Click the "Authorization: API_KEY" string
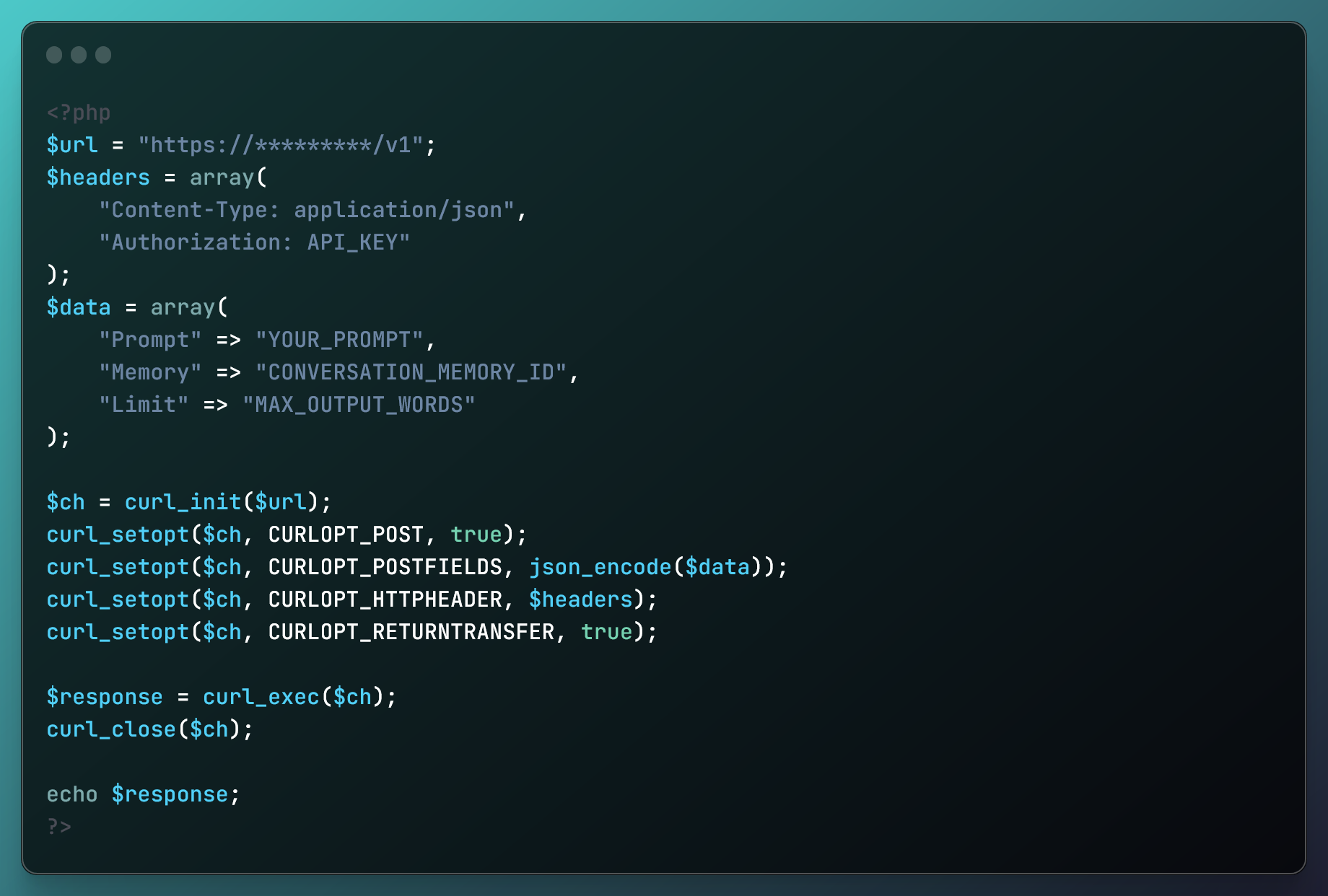Viewport: 1328px width, 896px height. pos(255,242)
